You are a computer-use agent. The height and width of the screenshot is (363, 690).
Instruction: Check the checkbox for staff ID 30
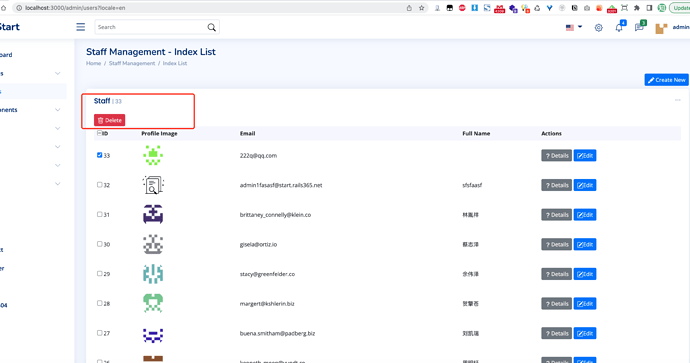(99, 244)
